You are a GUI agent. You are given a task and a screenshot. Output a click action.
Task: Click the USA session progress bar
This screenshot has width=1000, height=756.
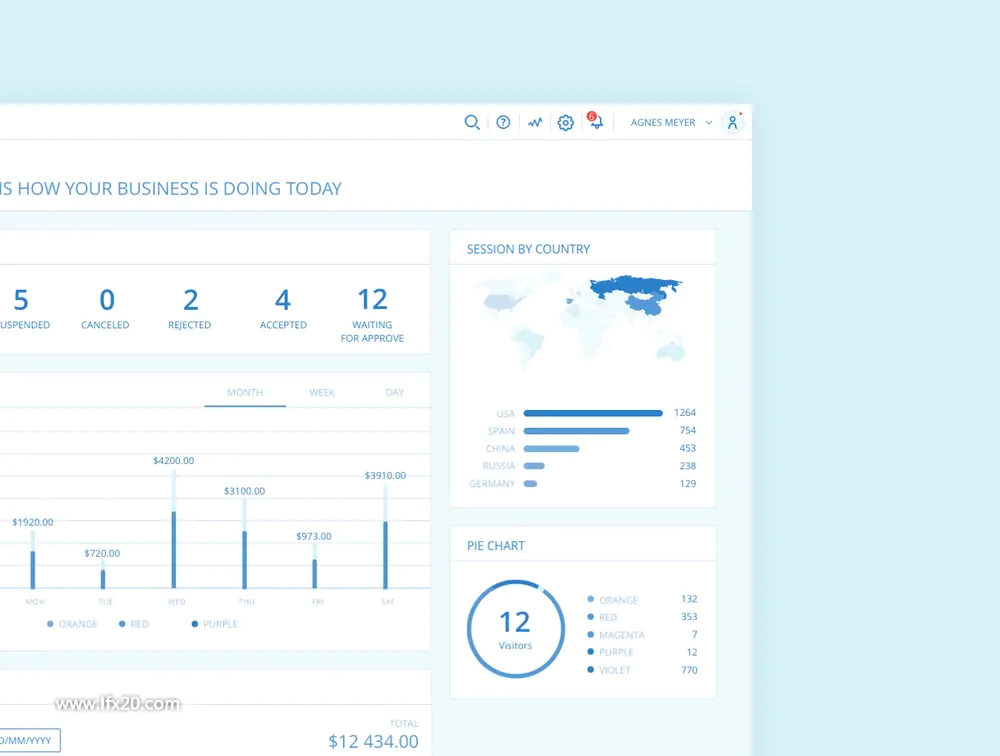click(x=593, y=413)
